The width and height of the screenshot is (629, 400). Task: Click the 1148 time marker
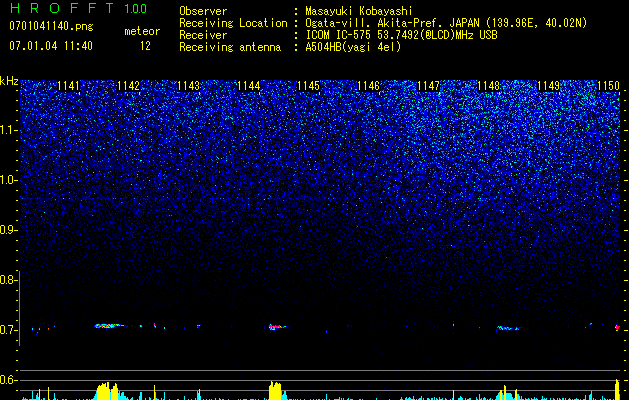(x=488, y=86)
